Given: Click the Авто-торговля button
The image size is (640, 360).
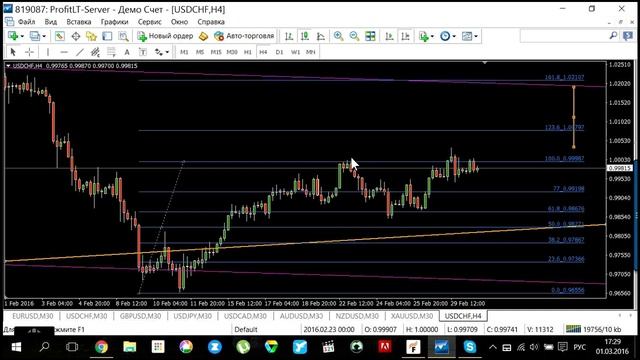Looking at the screenshot, I should [244, 36].
